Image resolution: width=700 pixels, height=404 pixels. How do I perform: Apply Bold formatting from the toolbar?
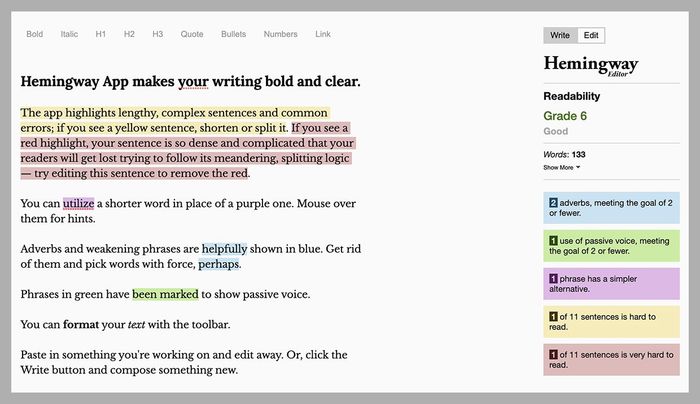coord(34,34)
